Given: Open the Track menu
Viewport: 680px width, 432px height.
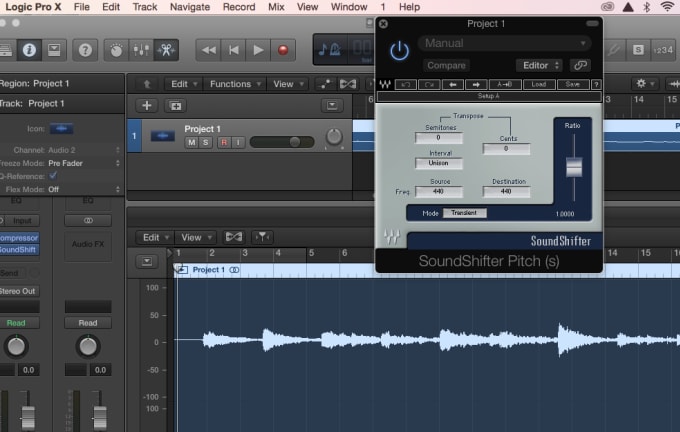Looking at the screenshot, I should 145,7.
